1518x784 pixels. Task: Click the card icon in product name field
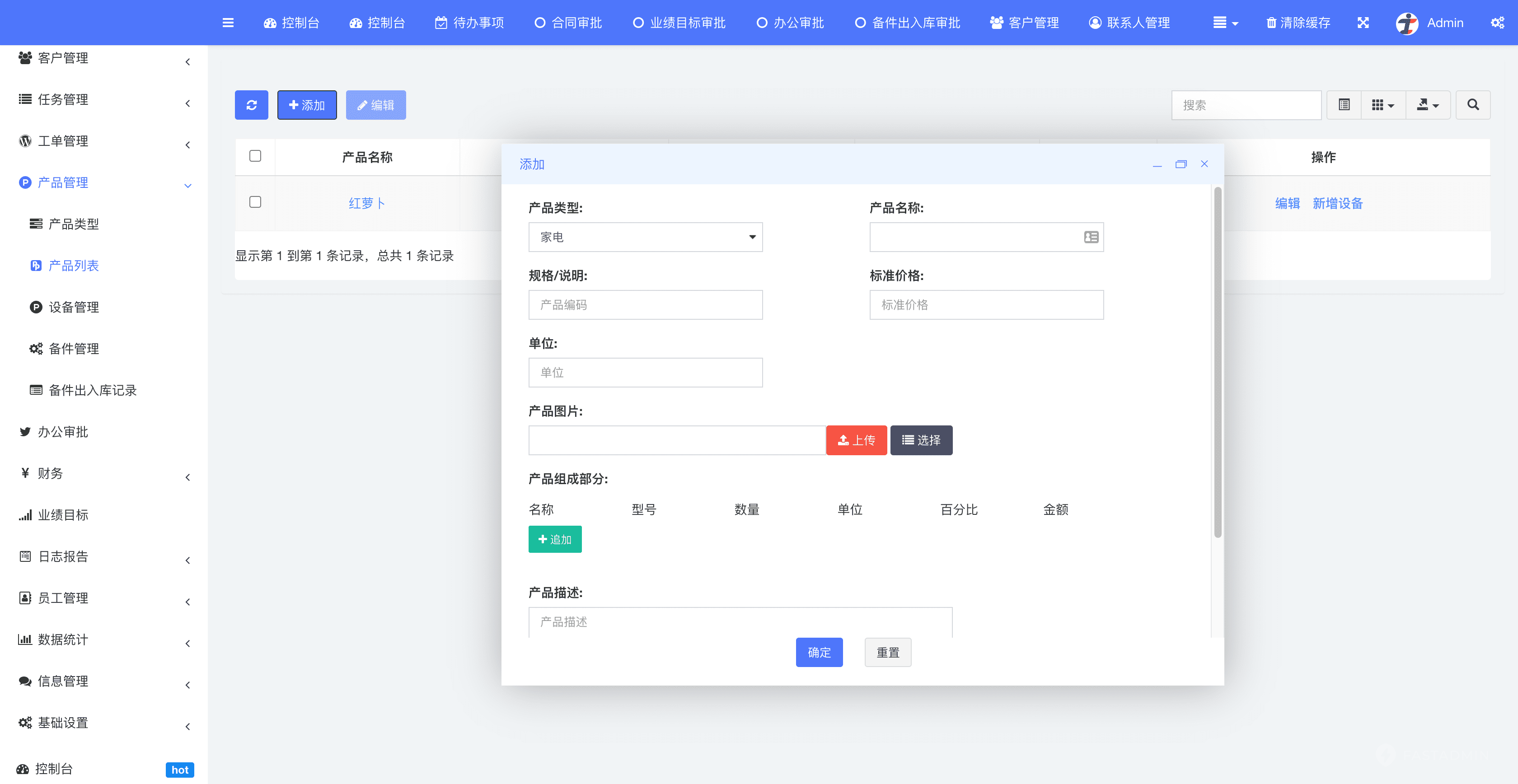(1091, 237)
